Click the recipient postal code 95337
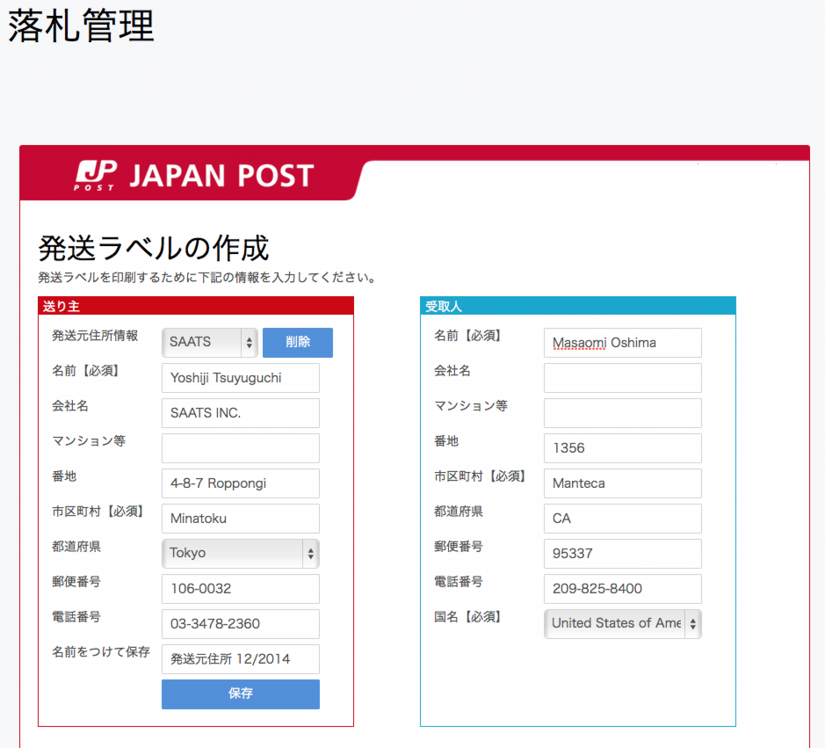Viewport: 825px width, 748px height. (x=622, y=554)
